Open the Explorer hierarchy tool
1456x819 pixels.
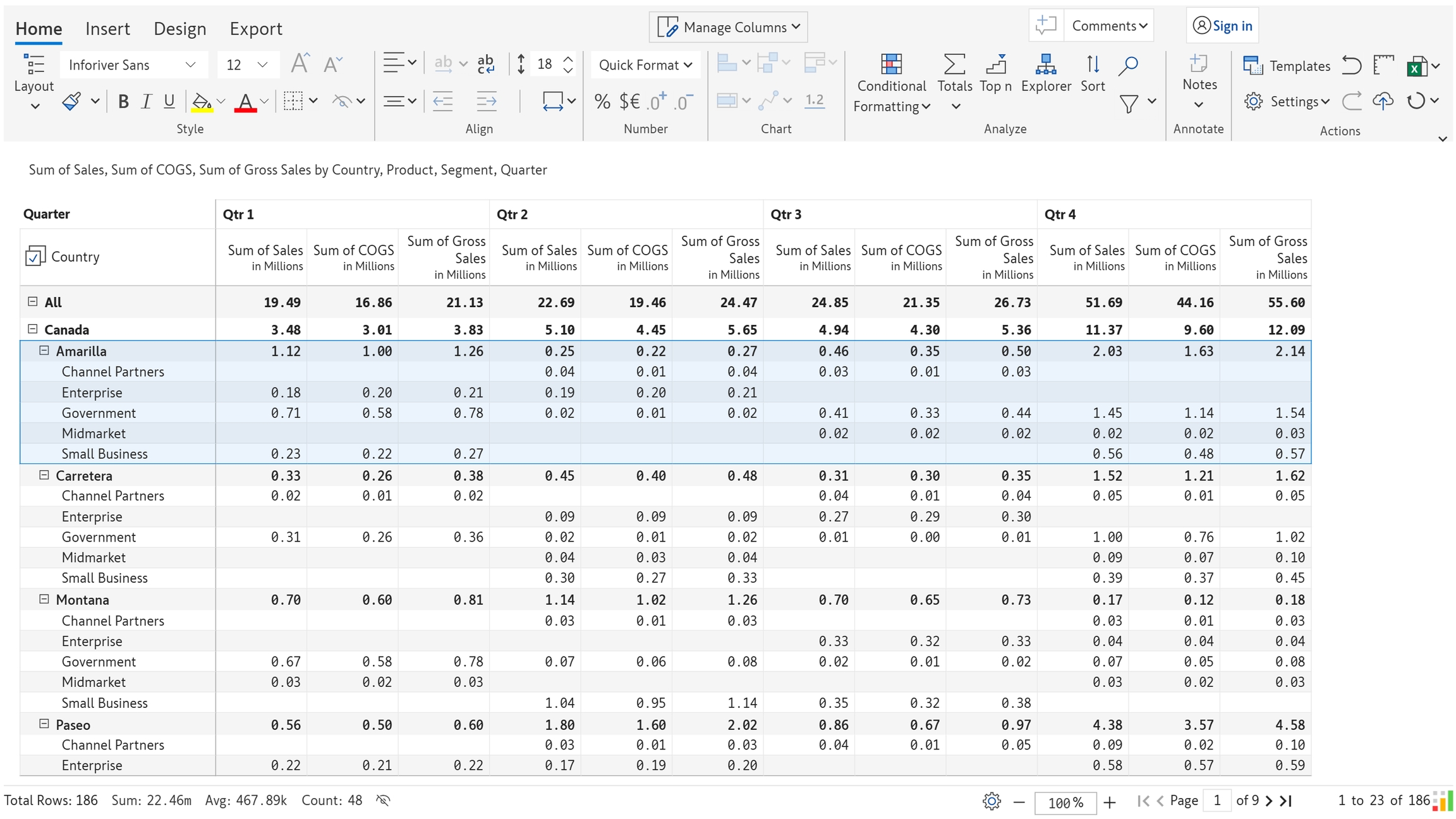point(1046,64)
